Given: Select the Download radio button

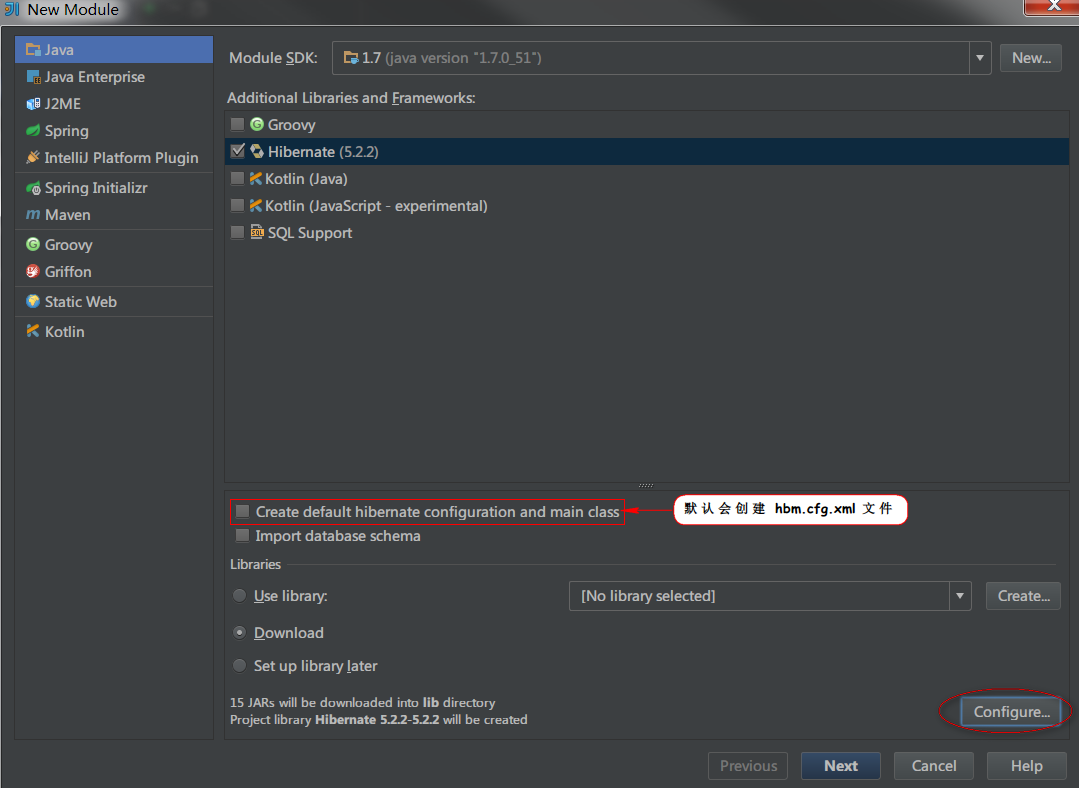Looking at the screenshot, I should (x=239, y=632).
